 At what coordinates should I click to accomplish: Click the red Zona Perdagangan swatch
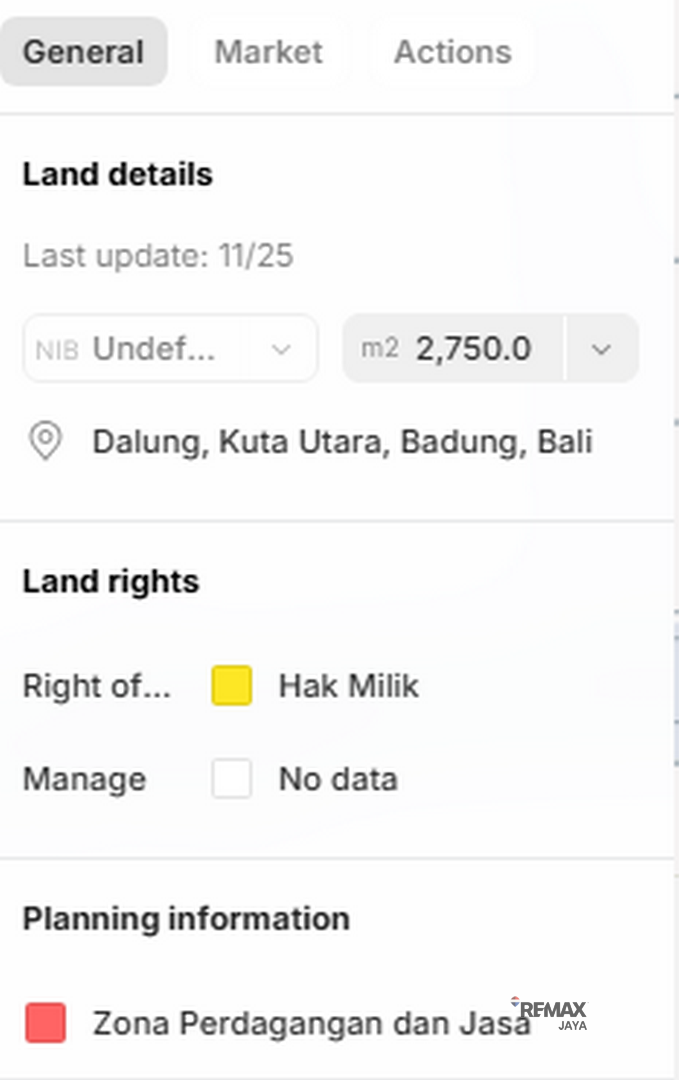[45, 1023]
